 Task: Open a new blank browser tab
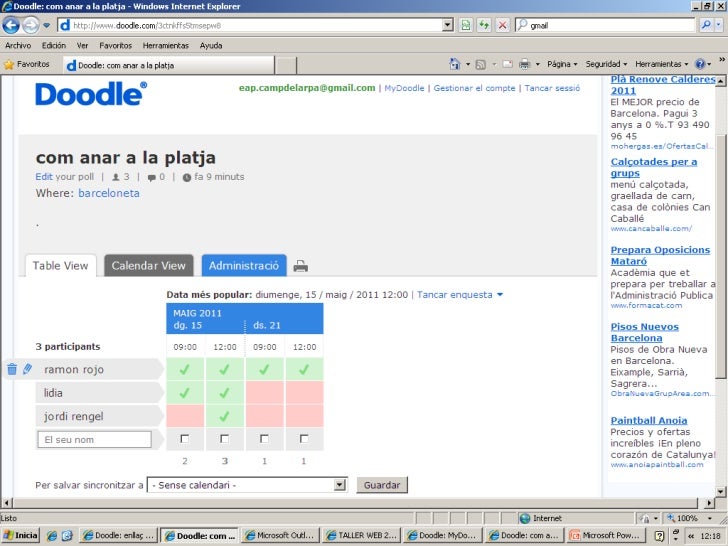[x=285, y=65]
